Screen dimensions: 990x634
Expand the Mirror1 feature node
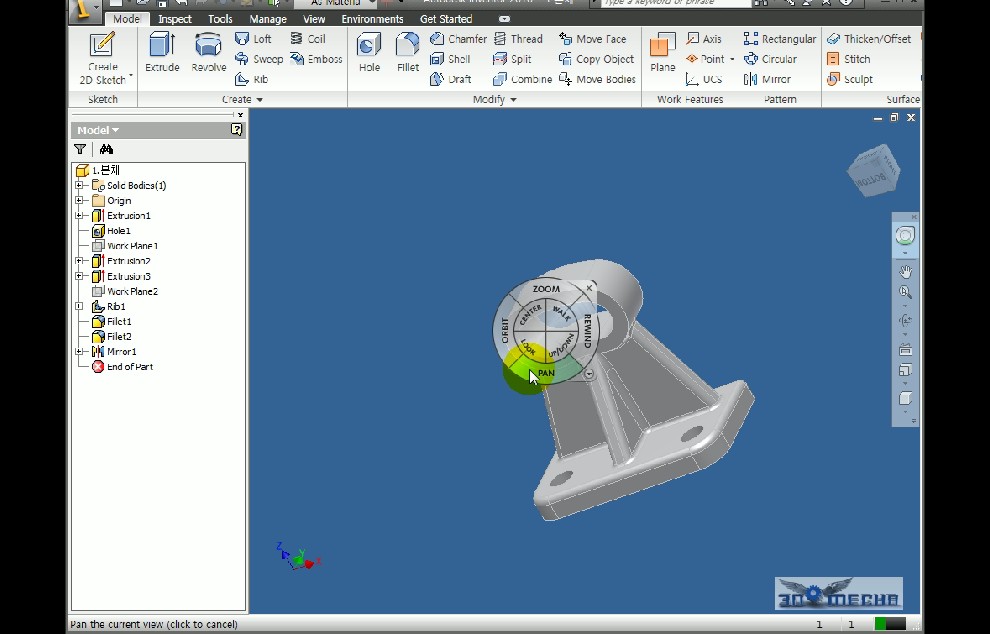(79, 352)
